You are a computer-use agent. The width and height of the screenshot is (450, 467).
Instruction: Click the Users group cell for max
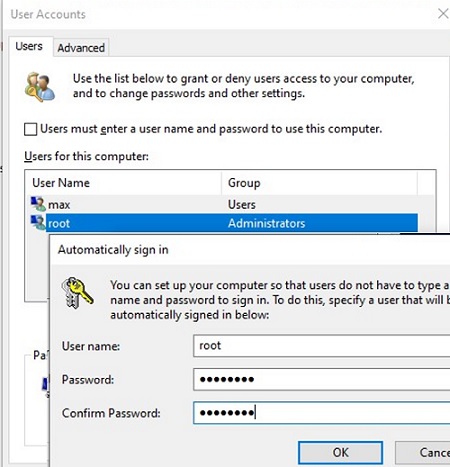[x=242, y=204]
